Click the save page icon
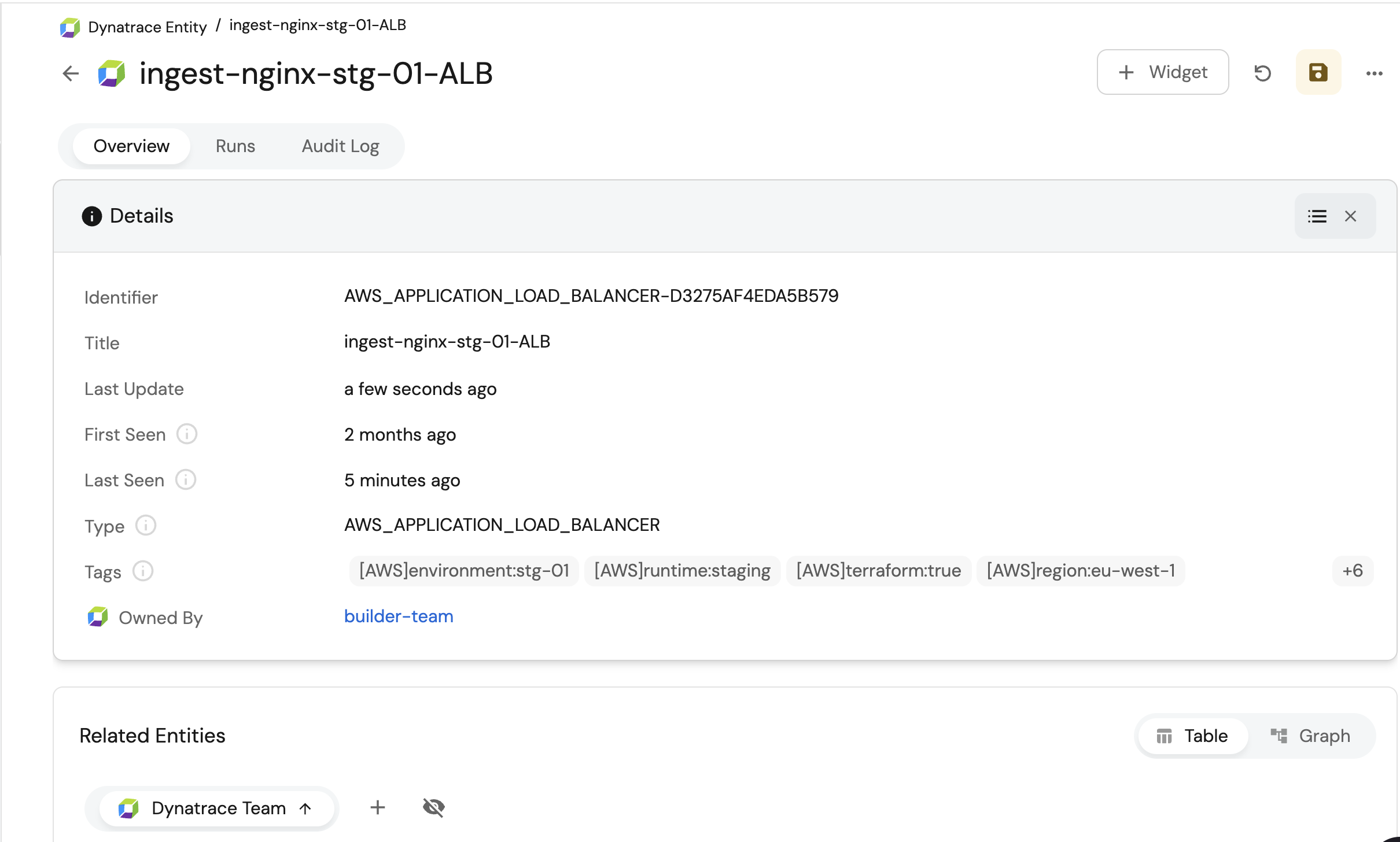1400x842 pixels. click(1318, 73)
